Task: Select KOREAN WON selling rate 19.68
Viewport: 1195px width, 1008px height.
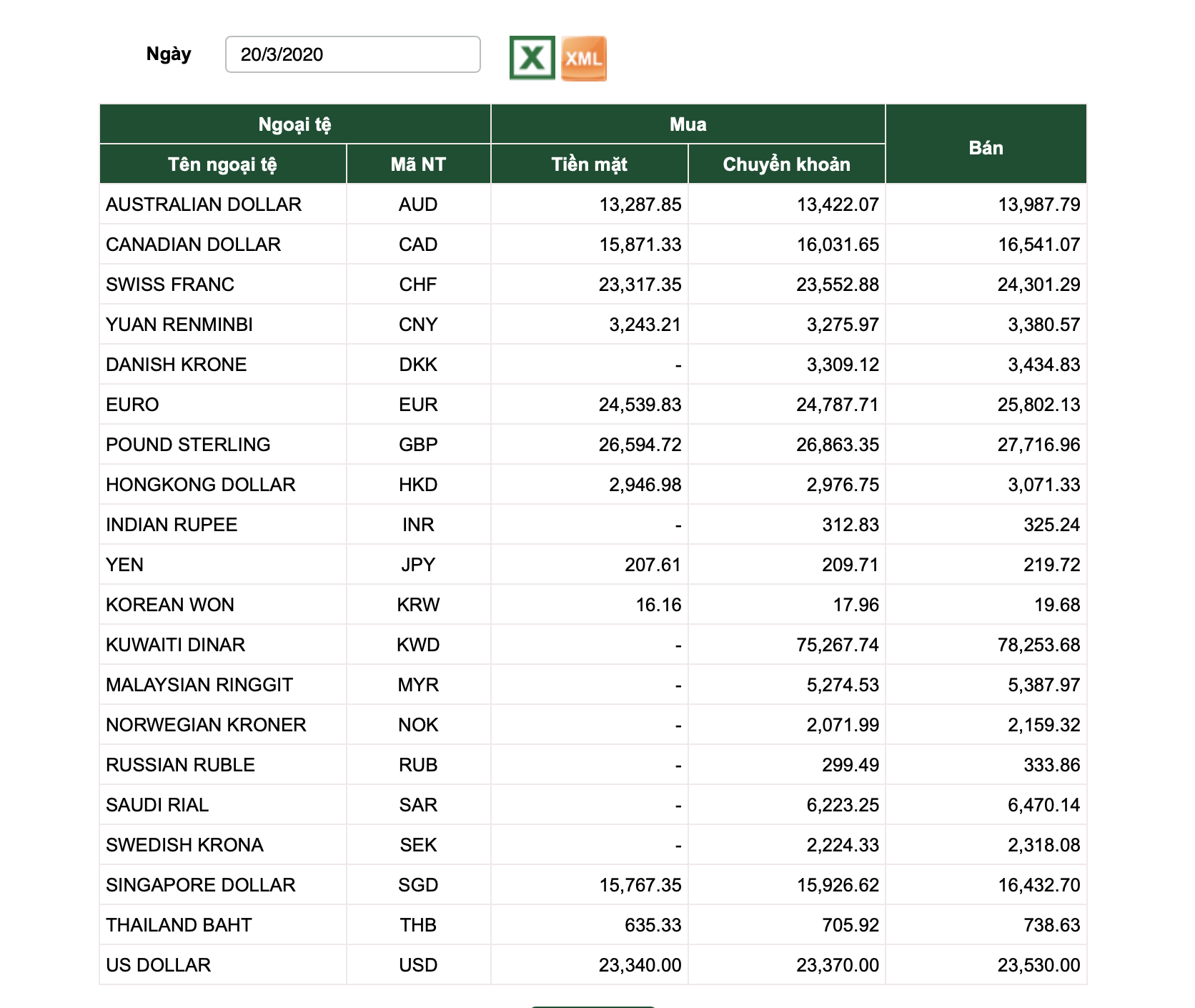Action: 1057,605
